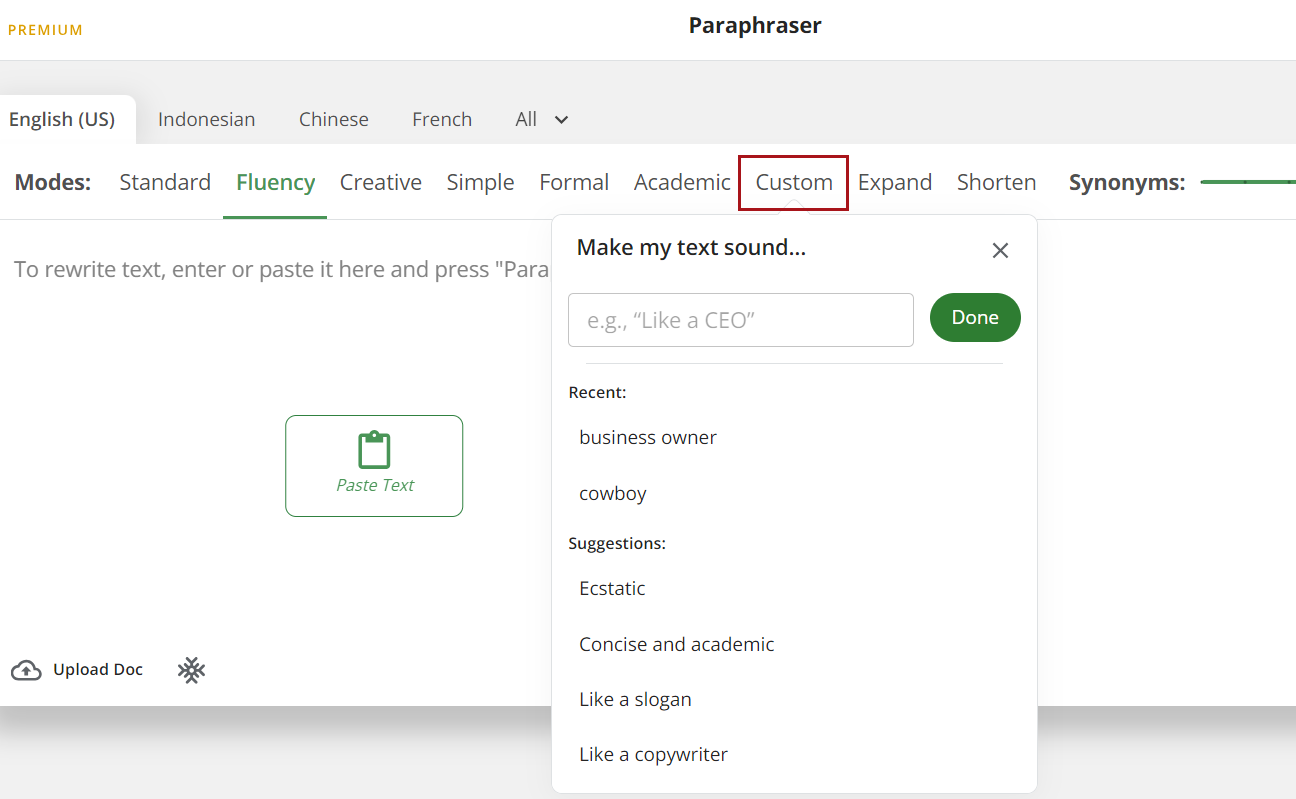Select the Ecstatic suggestion
Viewport: 1296px width, 799px height.
pos(612,588)
